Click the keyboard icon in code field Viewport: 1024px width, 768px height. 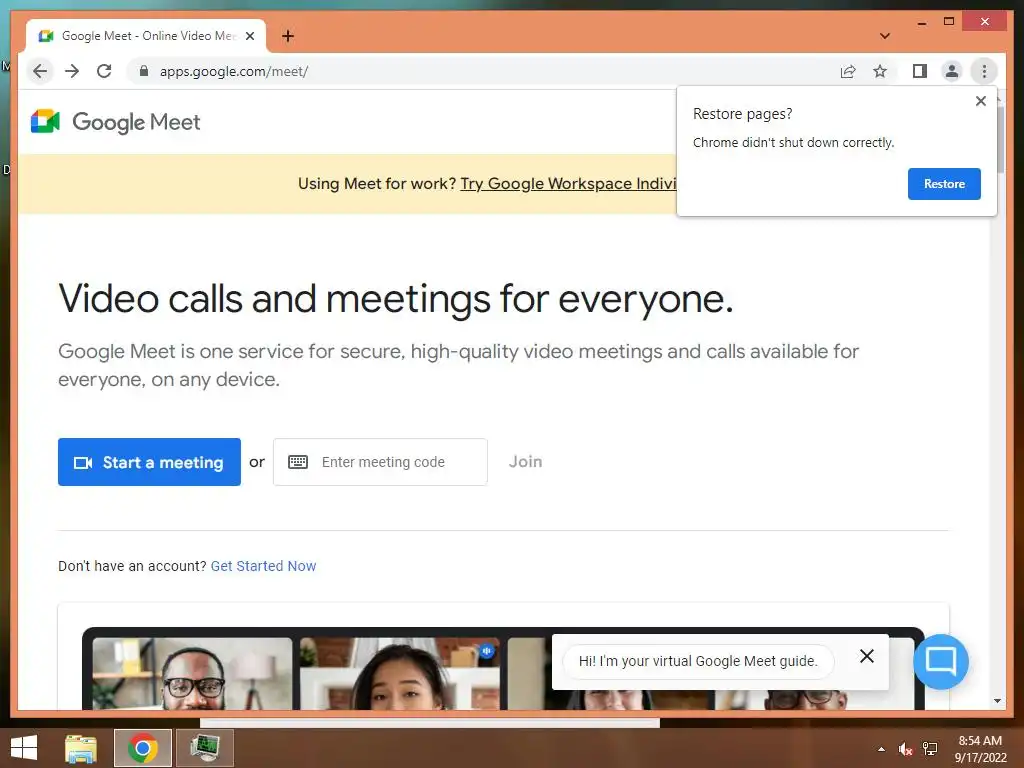click(x=298, y=462)
